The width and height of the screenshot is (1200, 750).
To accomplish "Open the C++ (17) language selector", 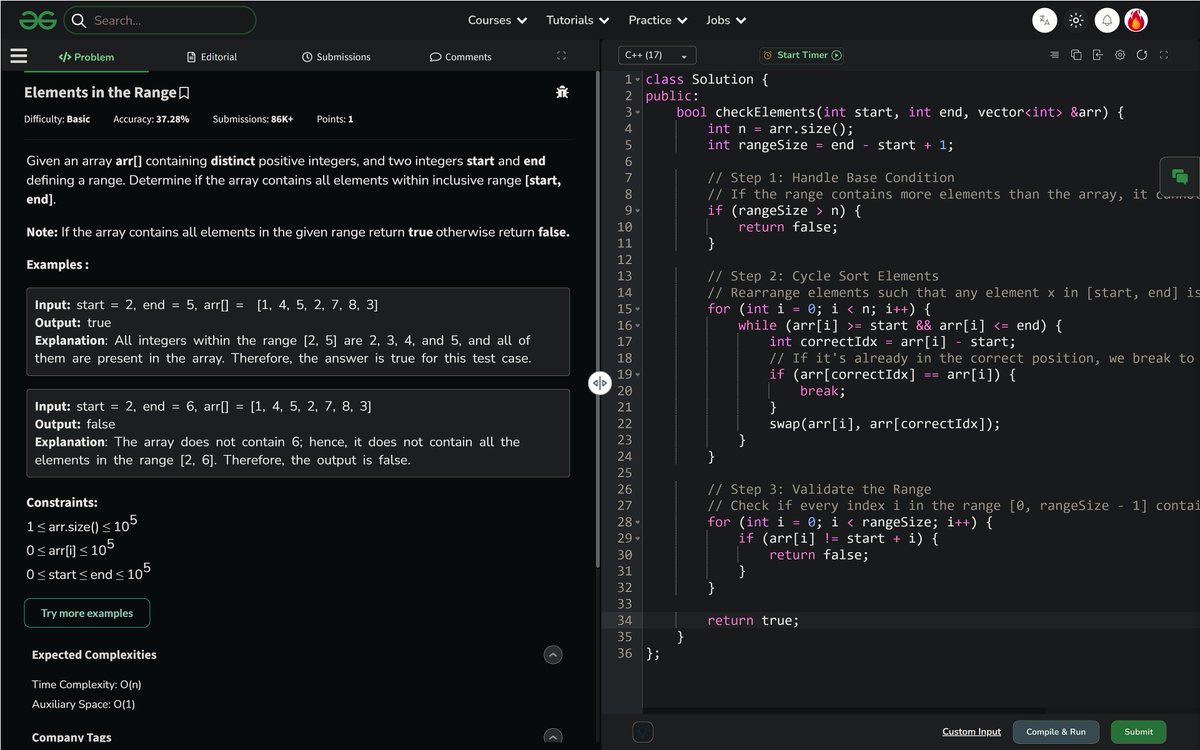I will tap(657, 55).
